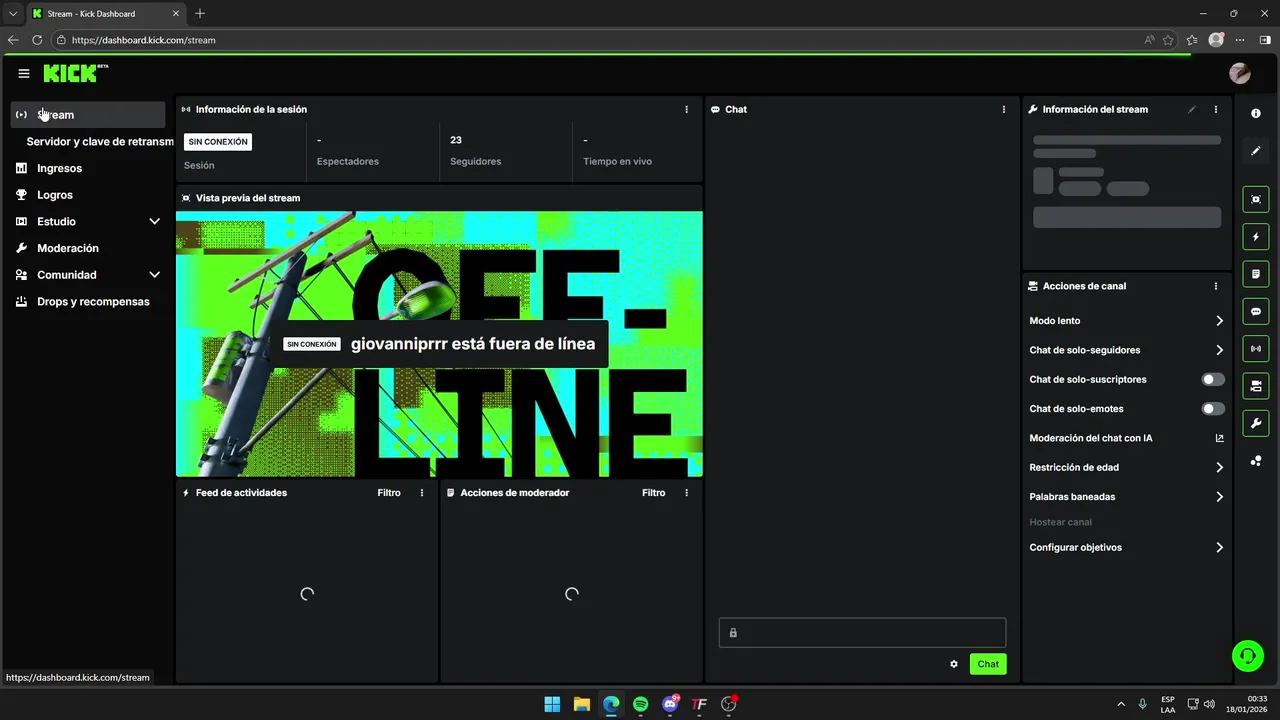
Task: Click the green Chat send button
Action: (x=988, y=664)
